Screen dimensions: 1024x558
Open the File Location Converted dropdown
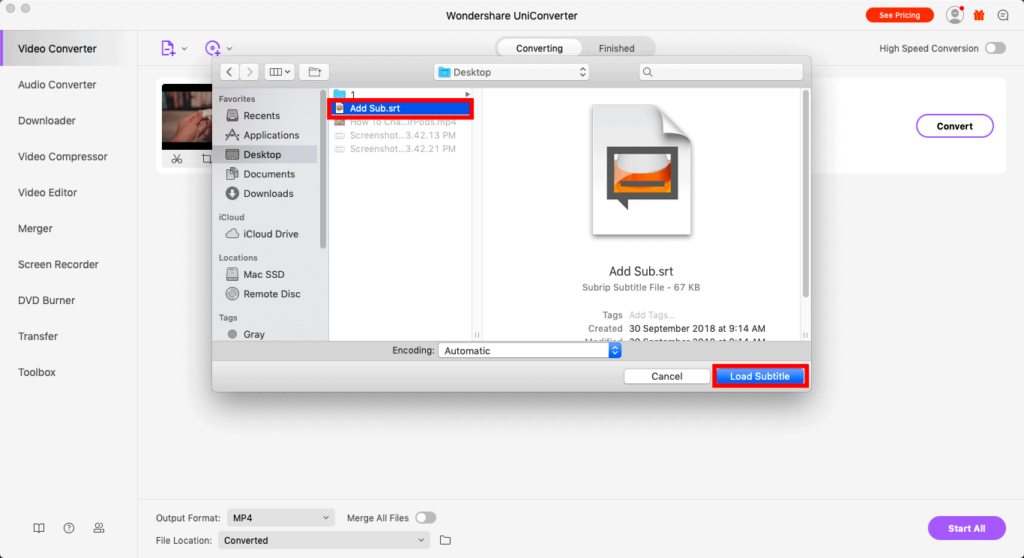[324, 540]
